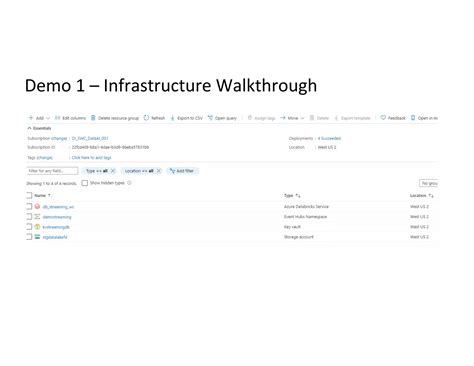Select the Key vault type cell
The height and width of the screenshot is (366, 474).
point(292,227)
